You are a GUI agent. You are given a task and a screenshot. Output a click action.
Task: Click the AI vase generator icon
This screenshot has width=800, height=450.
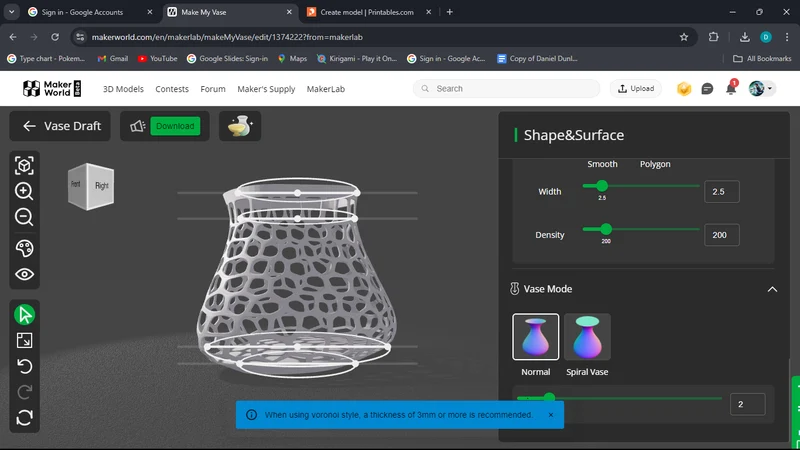[240, 126]
